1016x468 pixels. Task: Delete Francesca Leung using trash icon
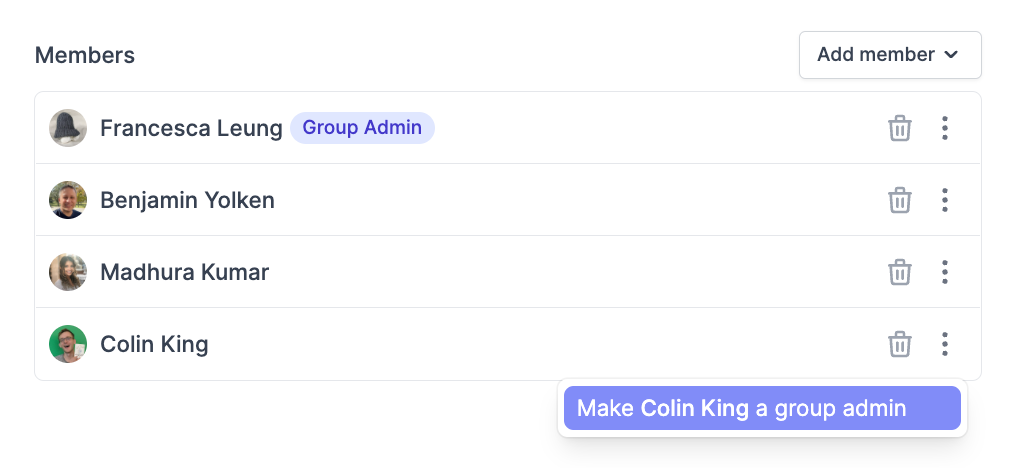tap(899, 128)
